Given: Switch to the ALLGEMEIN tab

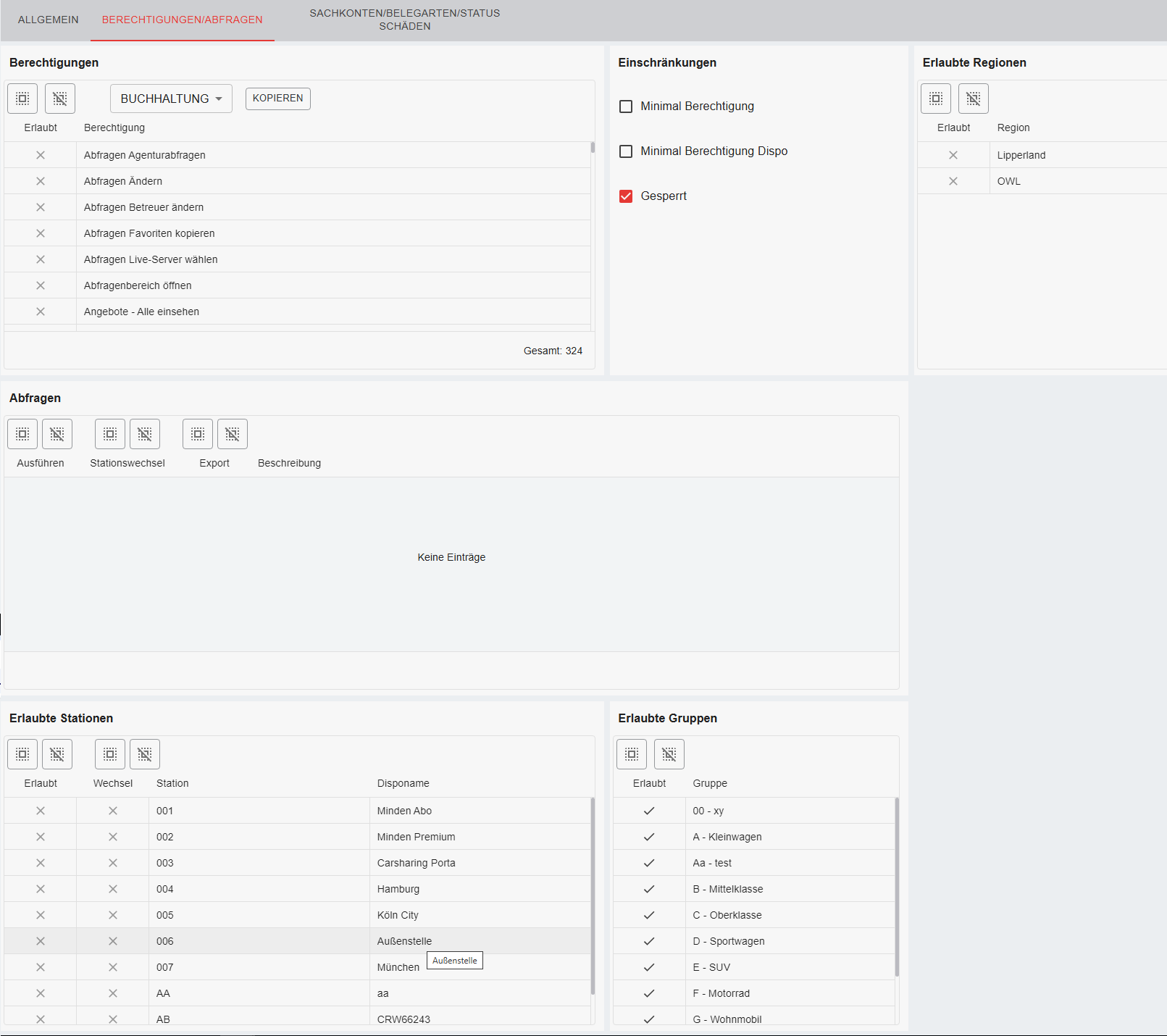Looking at the screenshot, I should coord(48,20).
